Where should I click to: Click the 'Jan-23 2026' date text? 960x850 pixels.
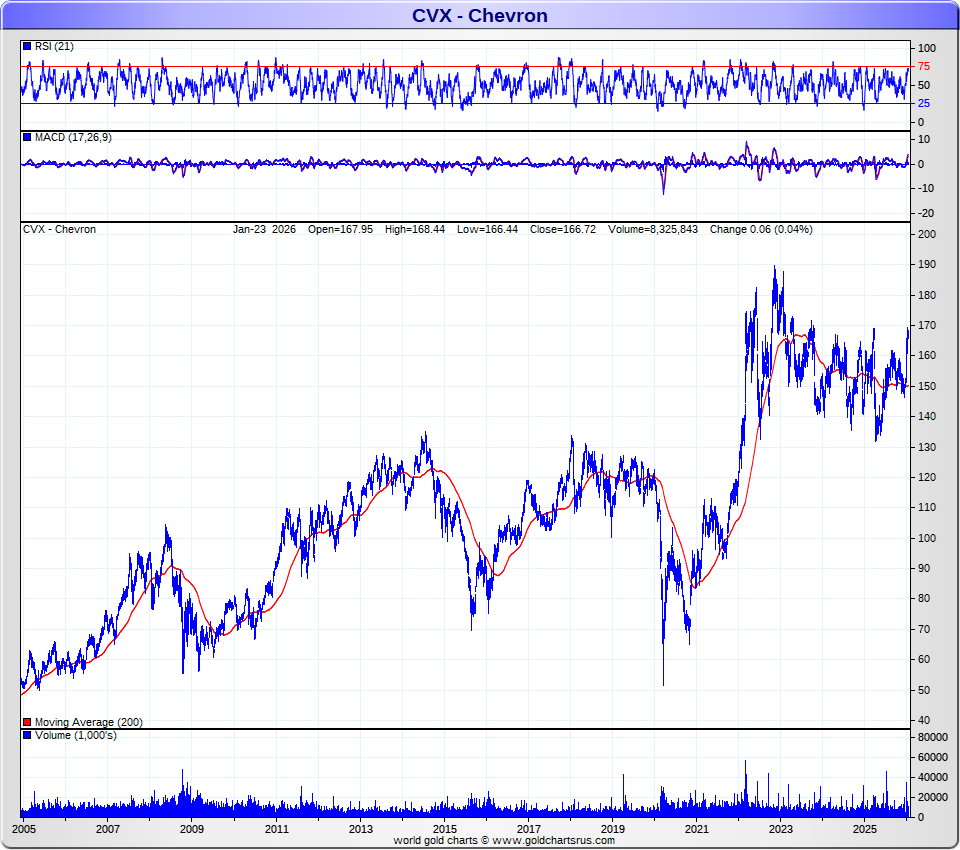point(264,230)
